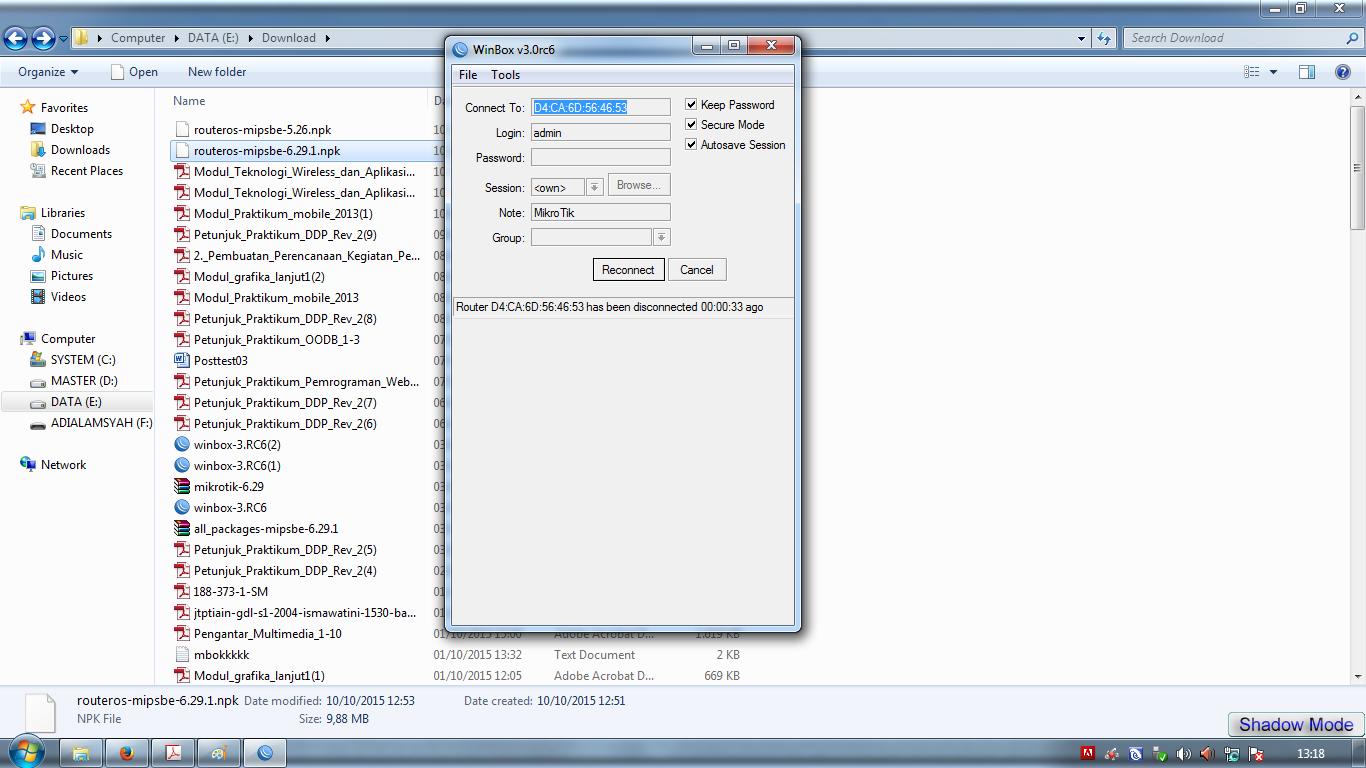
Task: Select Documents library in navigation pane
Action: [81, 234]
